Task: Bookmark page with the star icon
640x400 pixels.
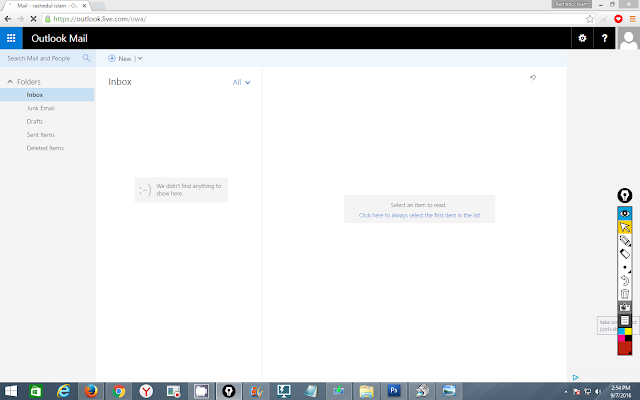Action: (x=589, y=19)
